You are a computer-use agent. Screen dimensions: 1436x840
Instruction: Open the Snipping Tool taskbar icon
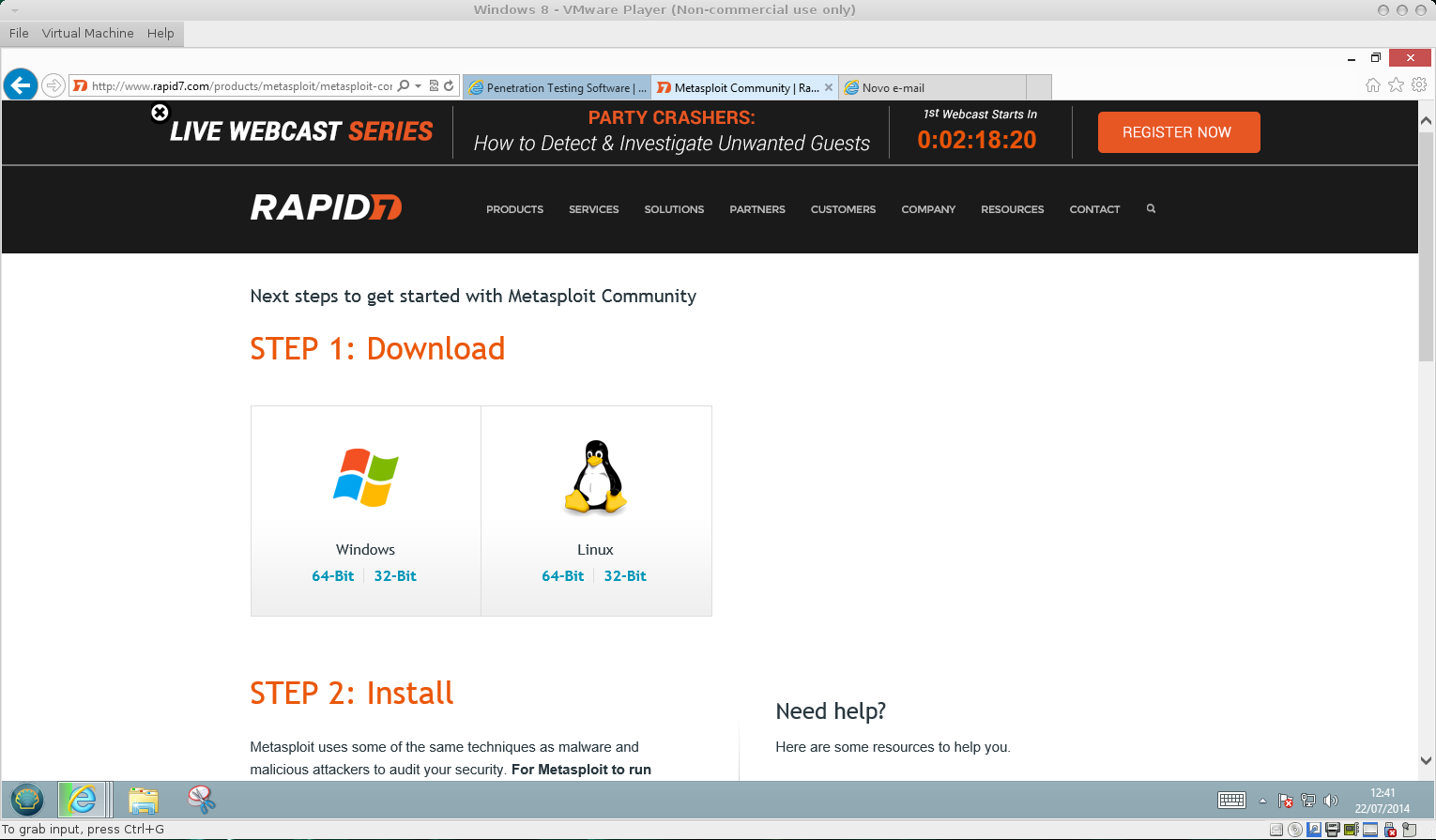tap(201, 800)
